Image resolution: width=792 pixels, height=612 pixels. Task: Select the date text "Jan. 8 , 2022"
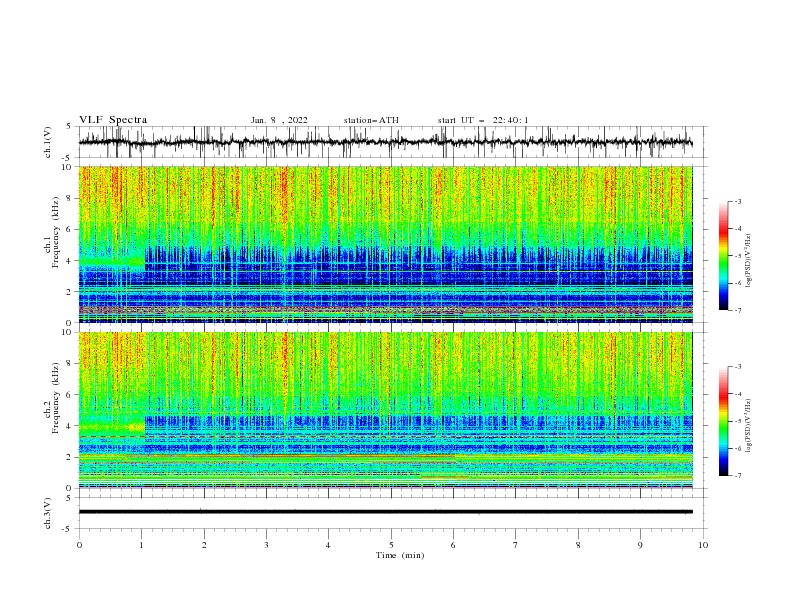point(279,120)
